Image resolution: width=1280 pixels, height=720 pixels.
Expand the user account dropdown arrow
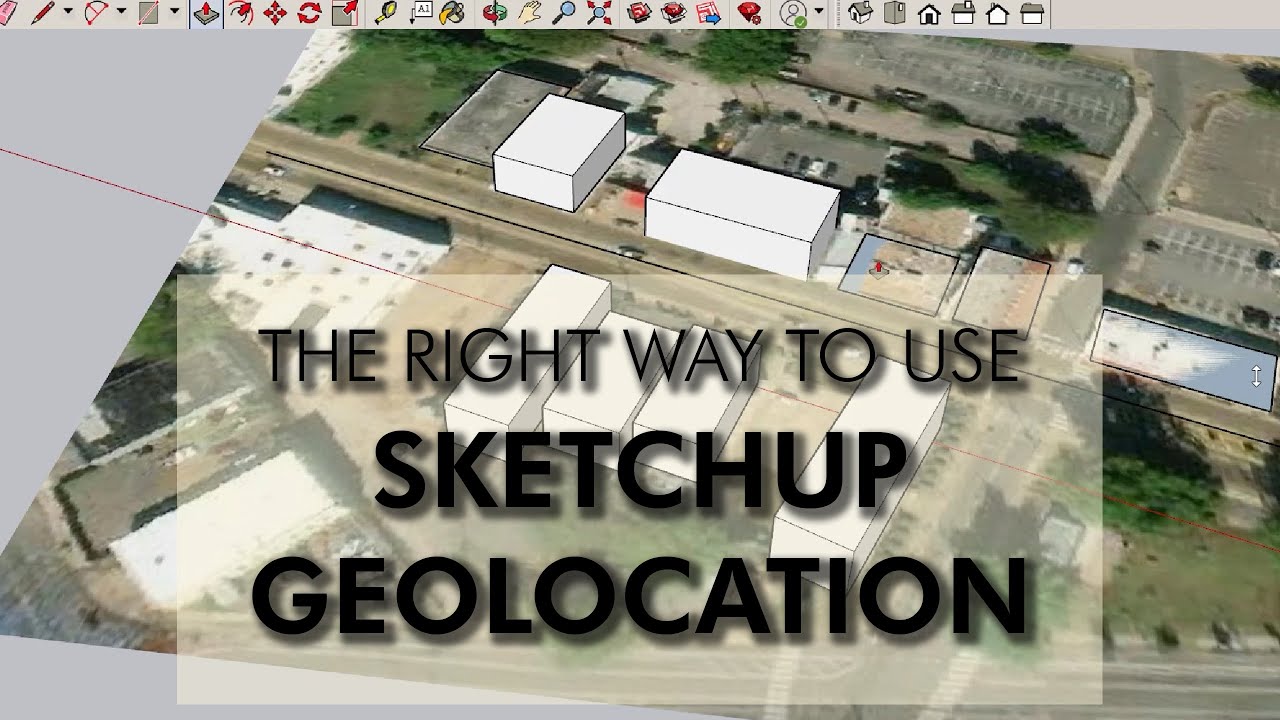tap(819, 13)
